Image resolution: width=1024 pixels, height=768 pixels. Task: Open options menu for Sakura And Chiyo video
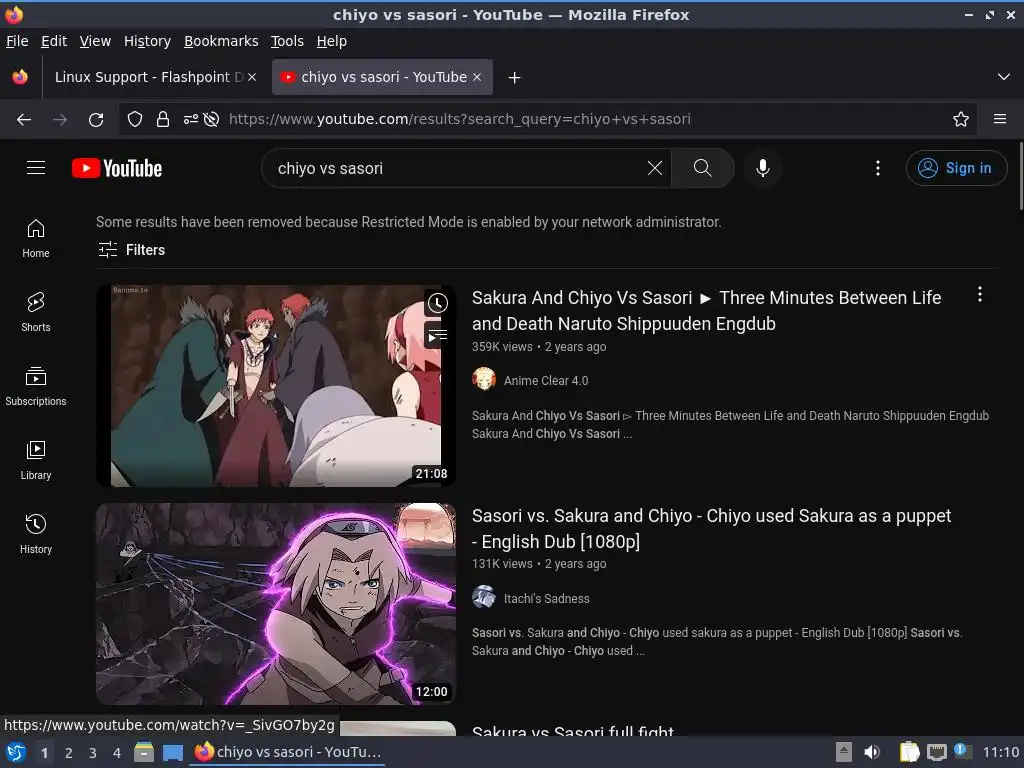980,294
